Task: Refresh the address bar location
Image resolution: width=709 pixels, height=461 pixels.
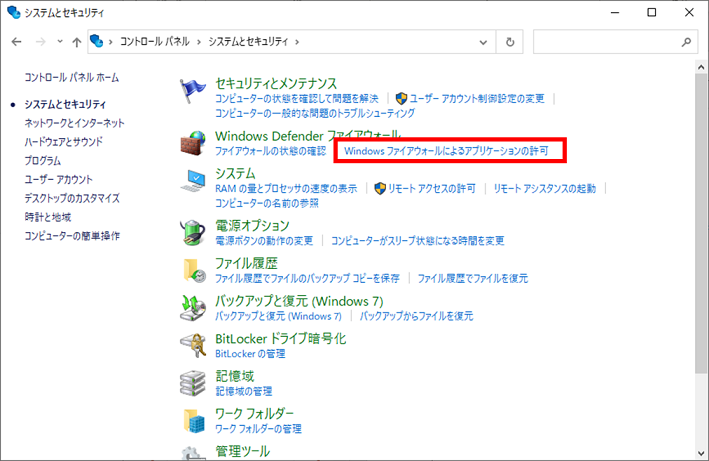Action: (510, 42)
